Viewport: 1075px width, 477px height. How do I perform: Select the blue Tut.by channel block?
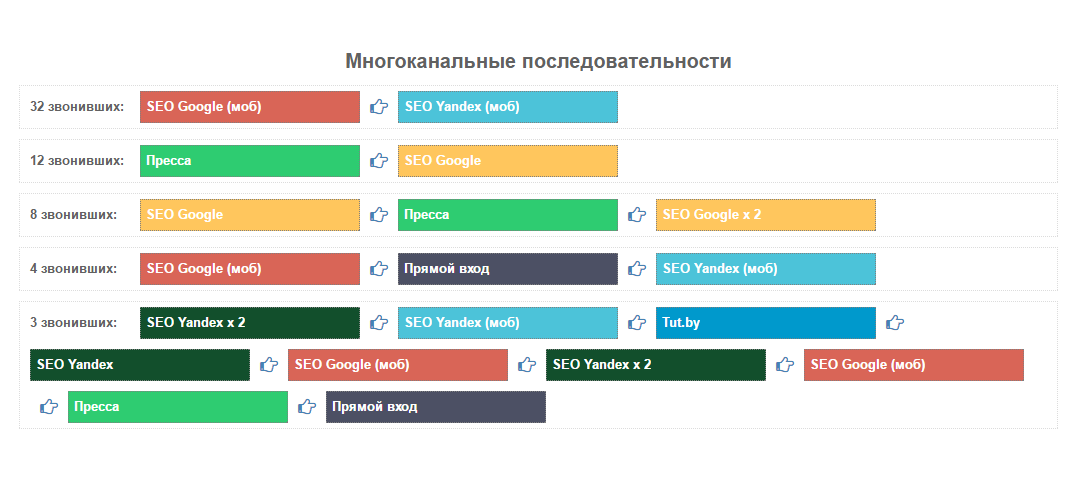point(765,323)
